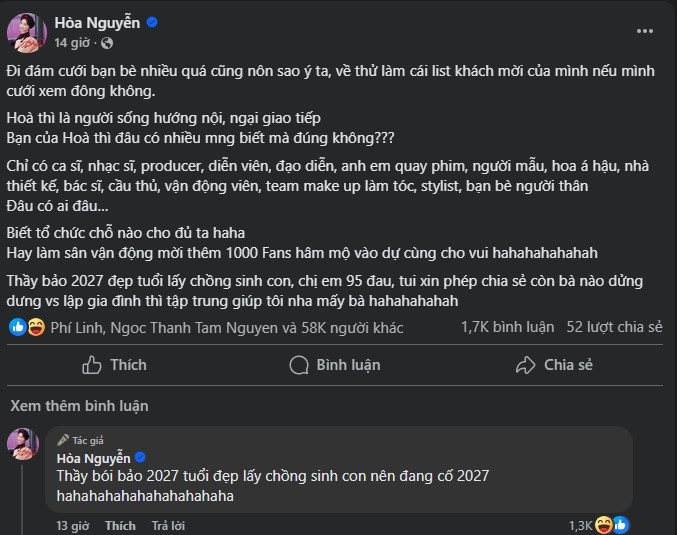Click the Bình luận speech bubble icon
Image resolution: width=677 pixels, height=535 pixels.
click(x=298, y=365)
